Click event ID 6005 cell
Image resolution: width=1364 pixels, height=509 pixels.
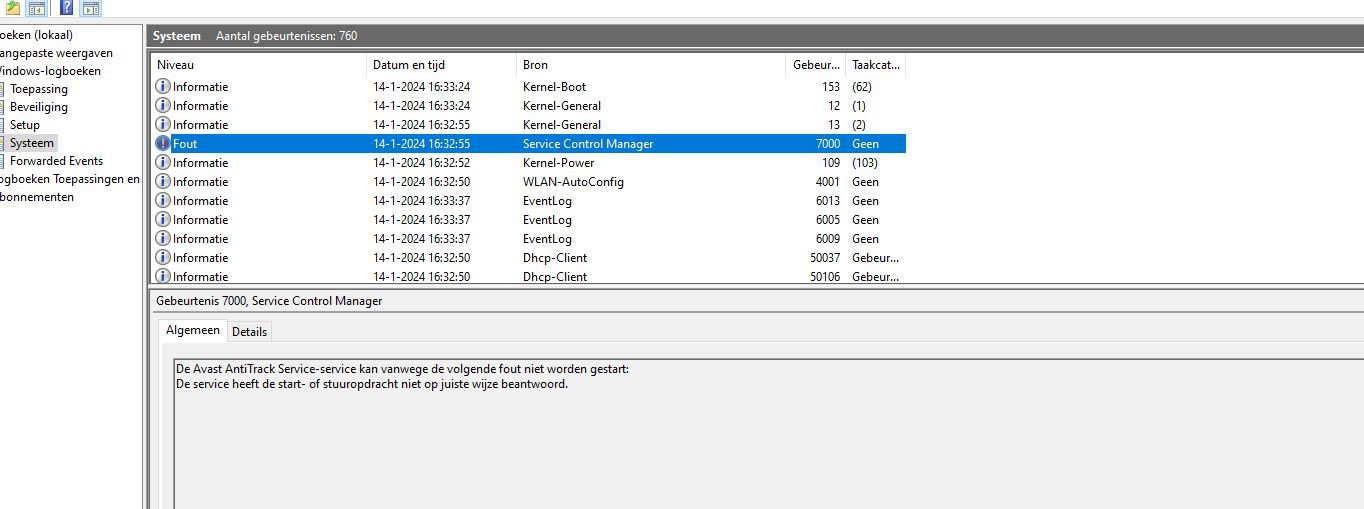(828, 220)
